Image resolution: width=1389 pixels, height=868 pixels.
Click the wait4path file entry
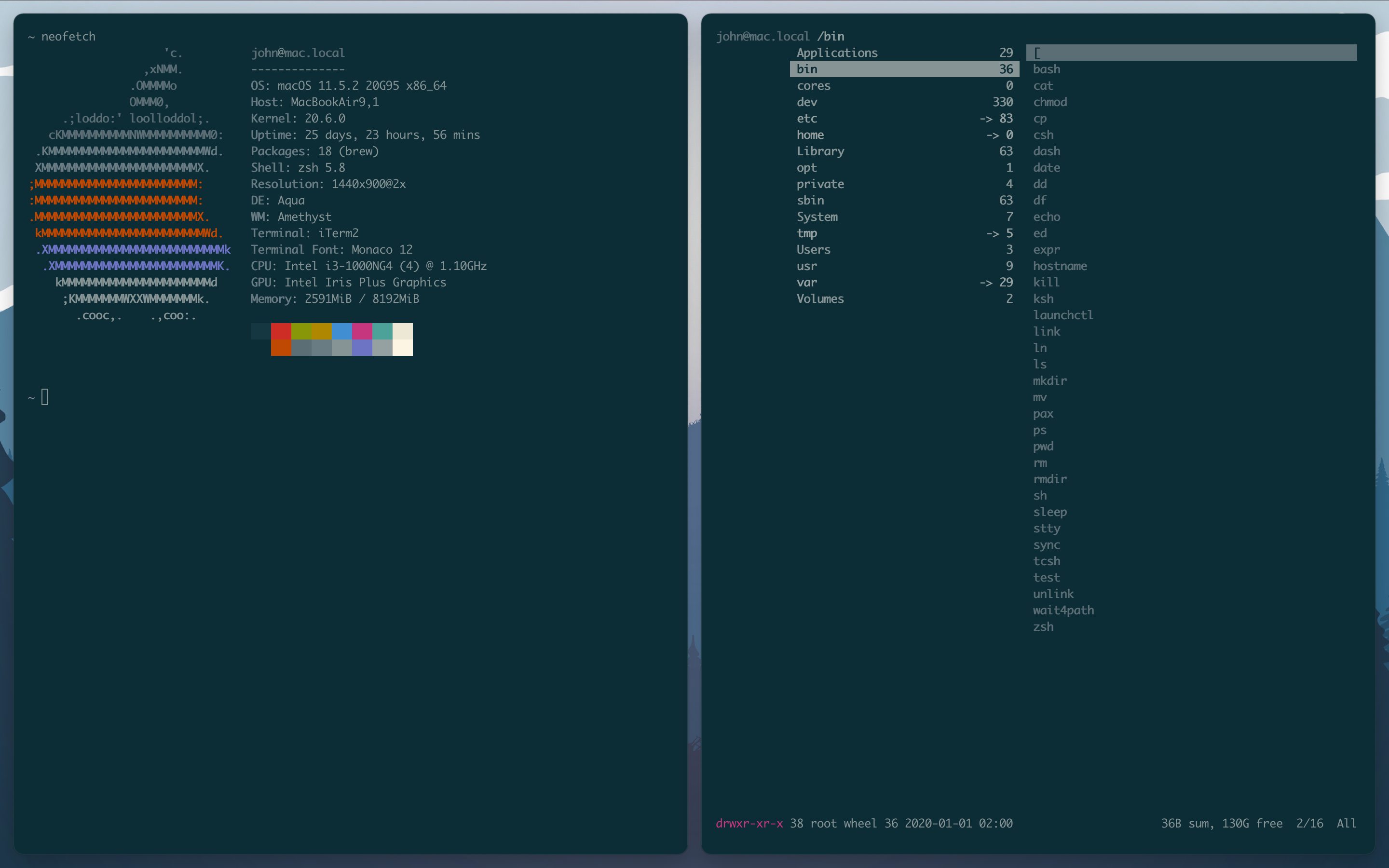pyautogui.click(x=1063, y=610)
